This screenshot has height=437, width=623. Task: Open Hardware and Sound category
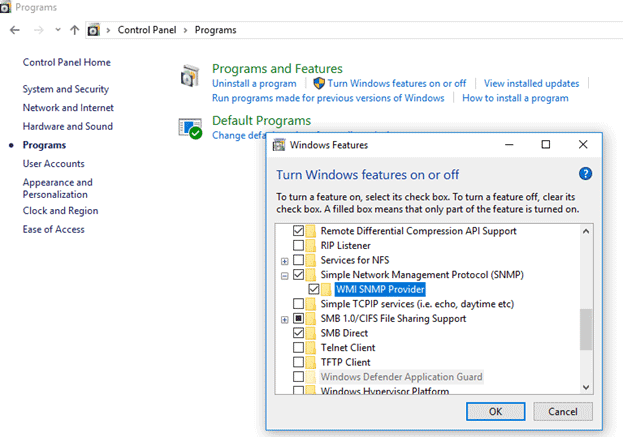(68, 126)
